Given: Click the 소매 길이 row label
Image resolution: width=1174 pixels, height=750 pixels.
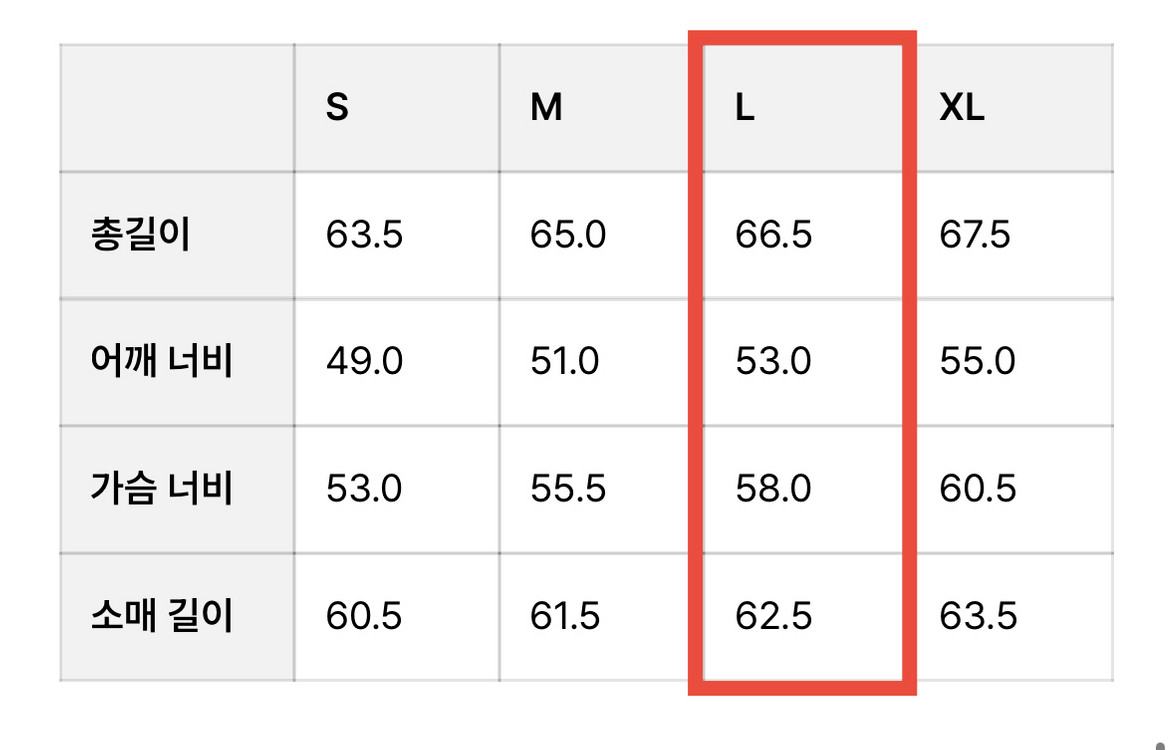Looking at the screenshot, I should (161, 616).
